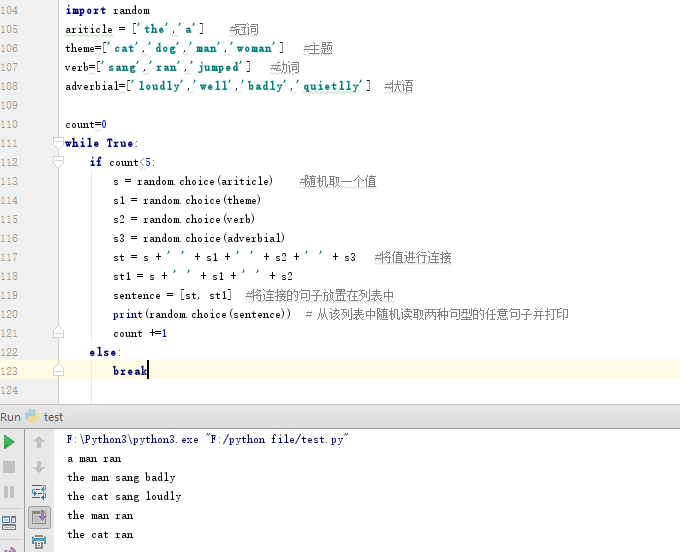
Task: Click the comment '#随机取一个值'
Action: (x=338, y=181)
